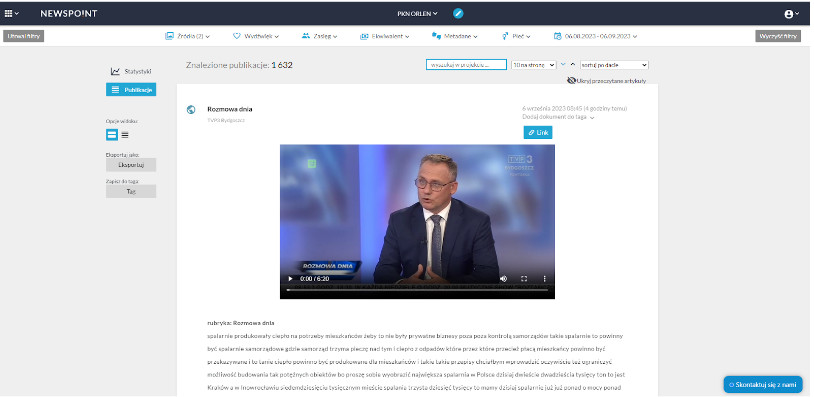Expand the Źródła (2) filter dropdown
This screenshot has height=397, width=814.
[187, 36]
